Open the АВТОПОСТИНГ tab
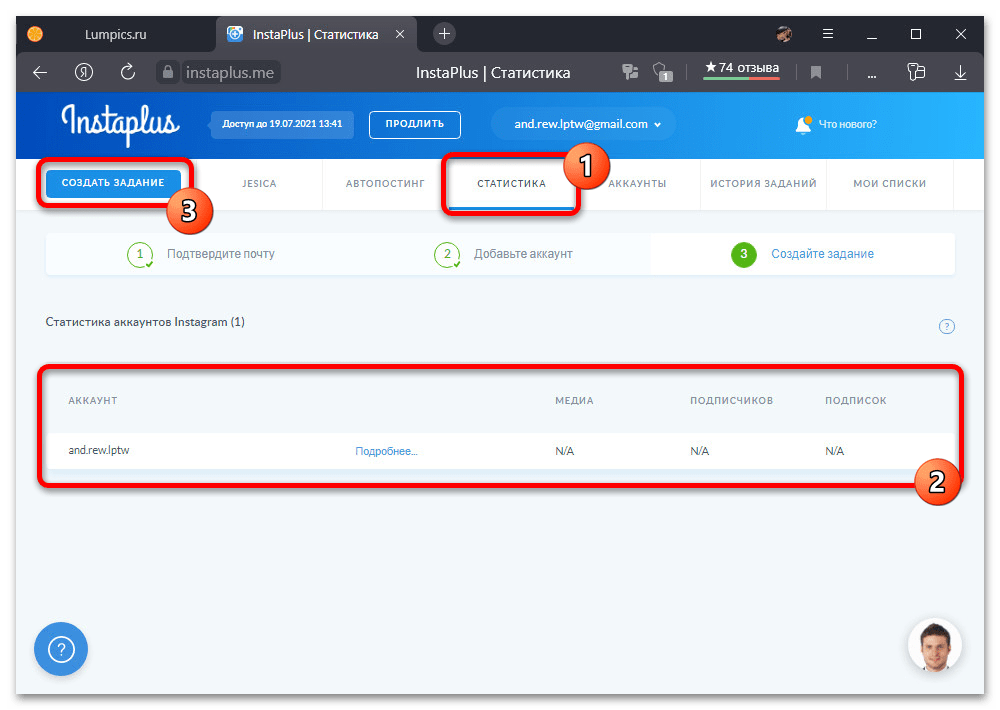The width and height of the screenshot is (1000, 710). (x=385, y=184)
